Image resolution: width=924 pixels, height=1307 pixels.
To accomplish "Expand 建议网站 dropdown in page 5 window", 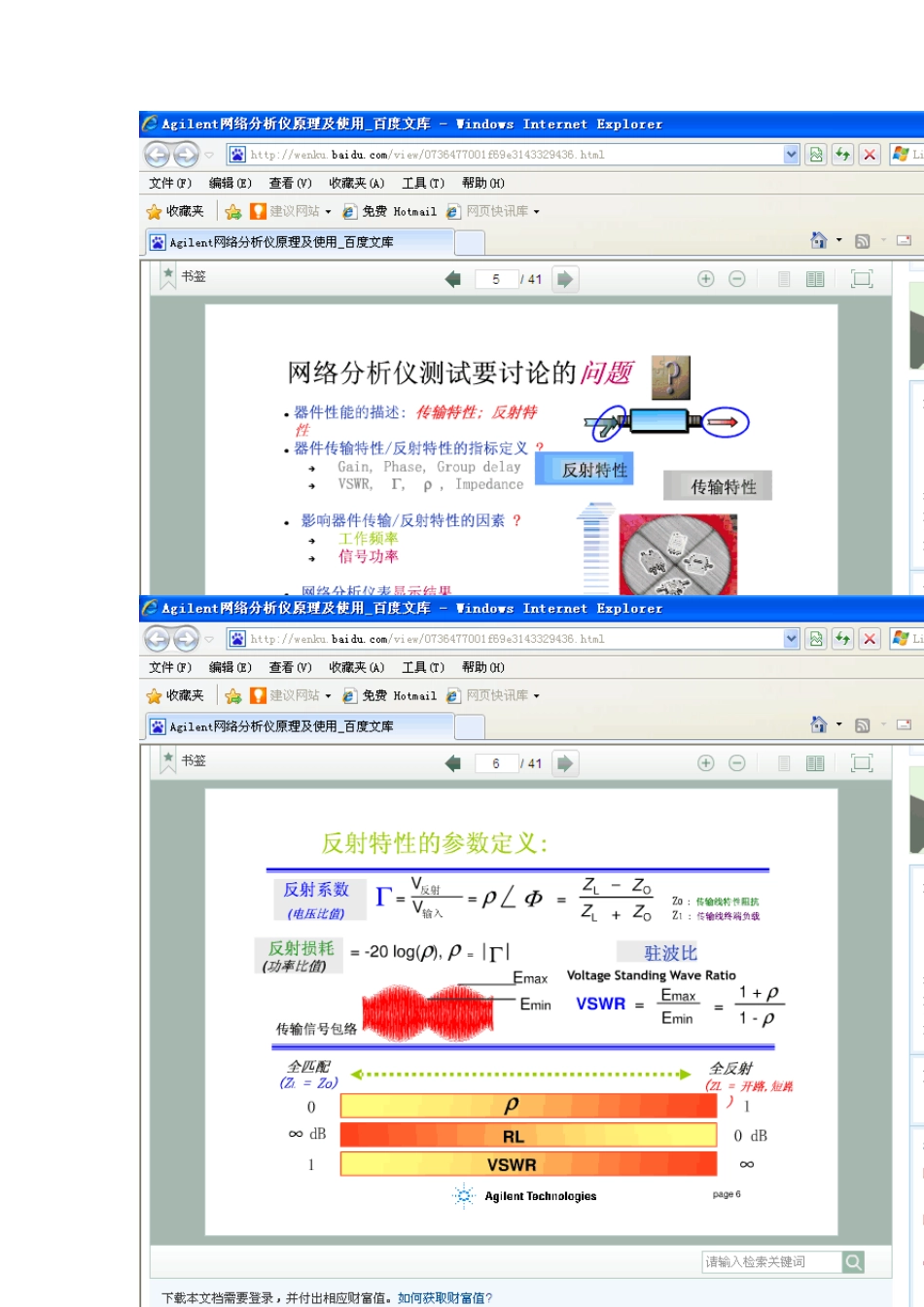I will 328,211.
